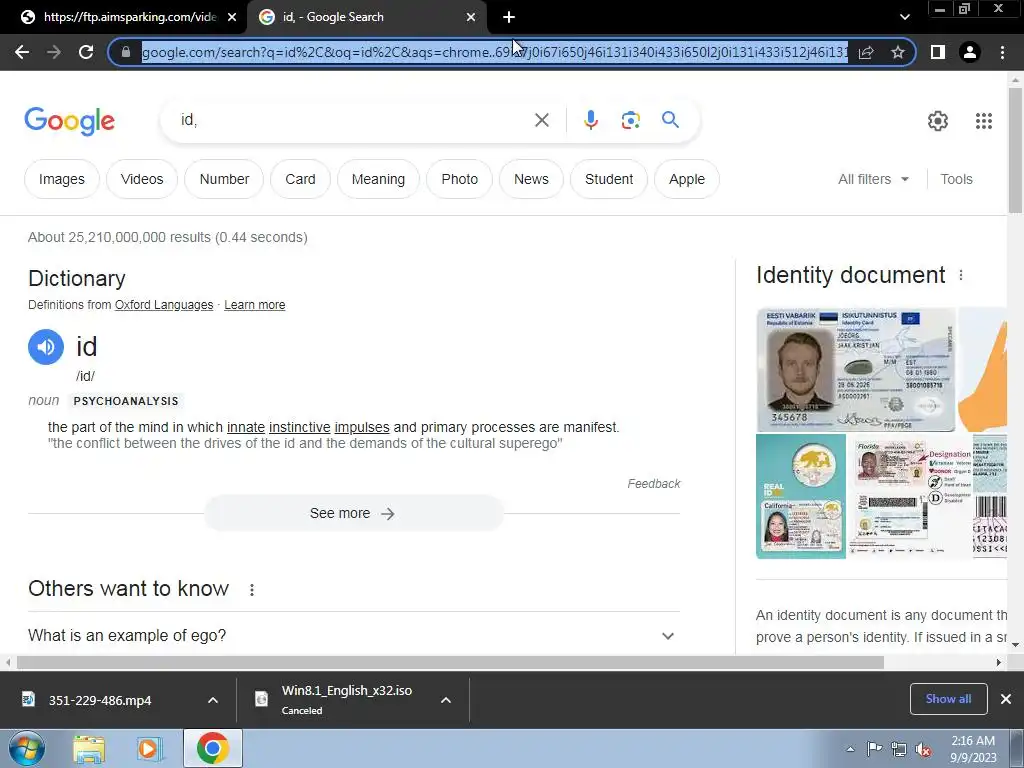Follow the 'impulses' word link
This screenshot has width=1024, height=768.
[x=362, y=427]
